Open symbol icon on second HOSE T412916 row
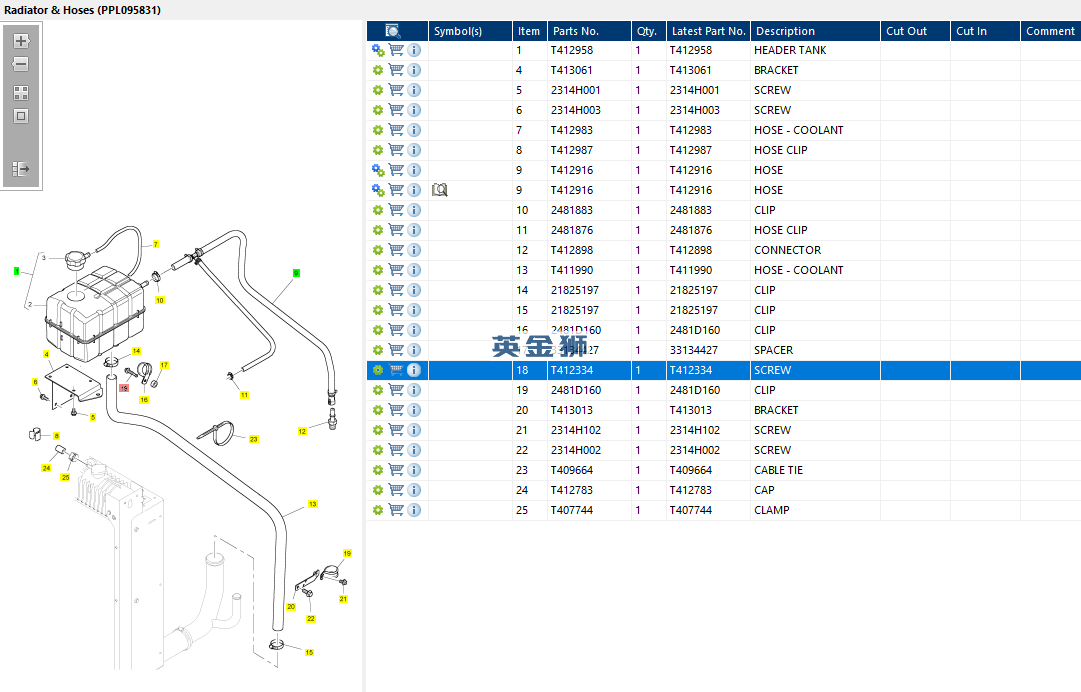1081x692 pixels. pyautogui.click(x=440, y=190)
